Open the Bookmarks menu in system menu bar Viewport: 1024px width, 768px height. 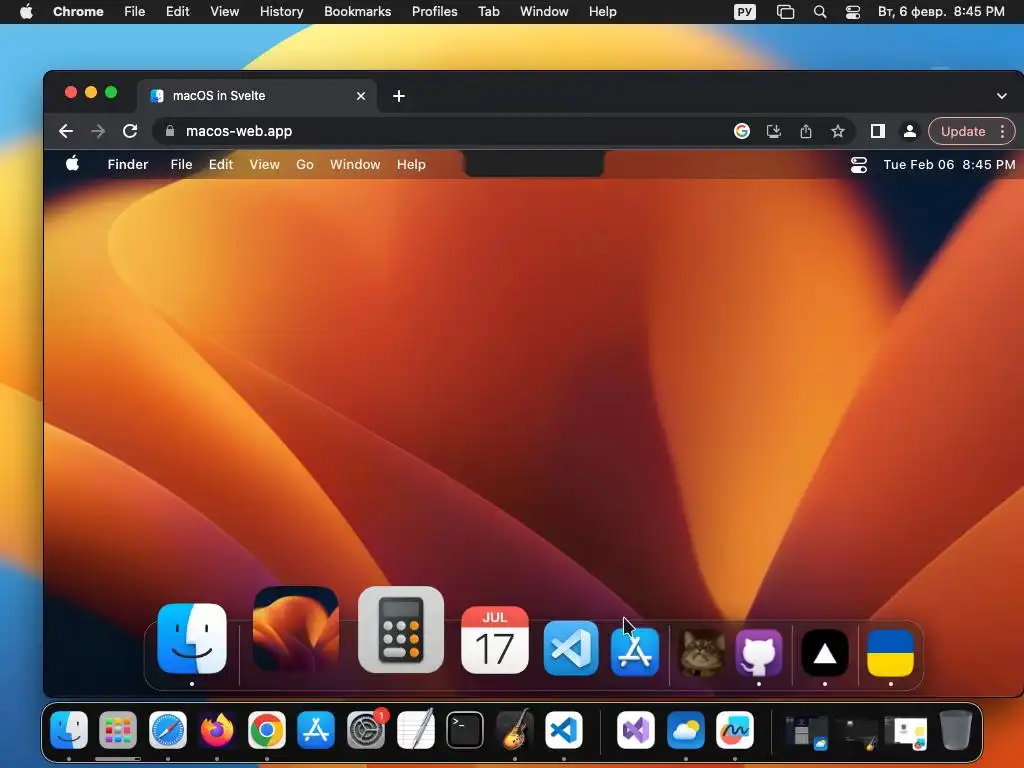click(357, 12)
